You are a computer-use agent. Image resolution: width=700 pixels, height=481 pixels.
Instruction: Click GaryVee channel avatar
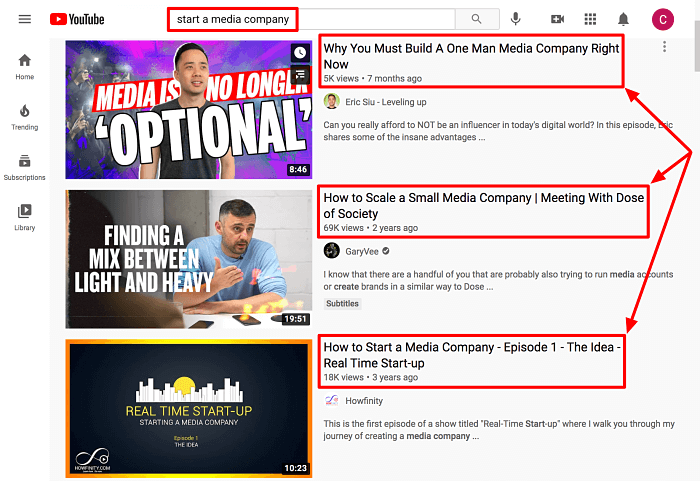(331, 251)
